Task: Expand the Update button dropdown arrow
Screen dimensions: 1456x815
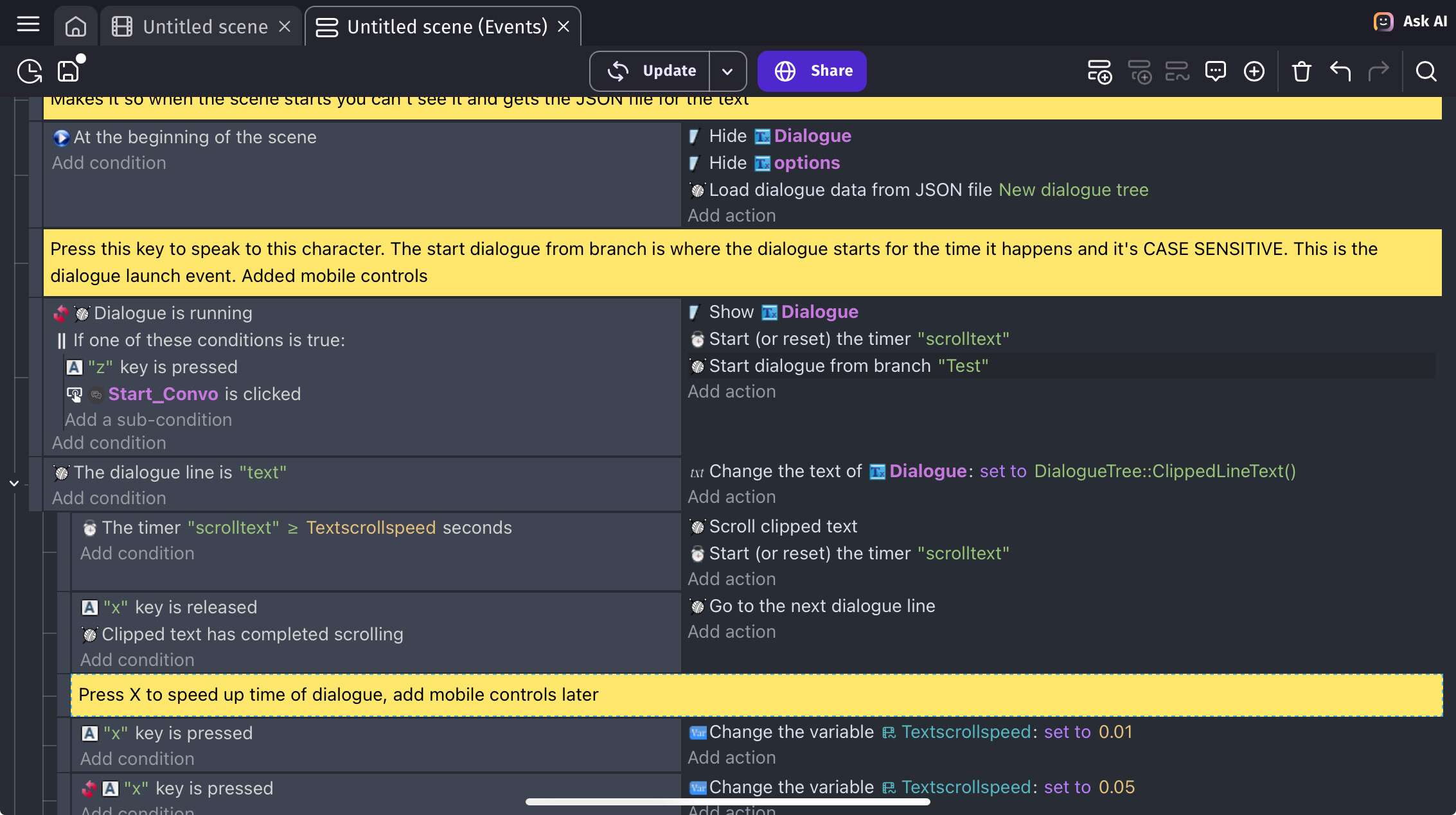Action: (727, 71)
